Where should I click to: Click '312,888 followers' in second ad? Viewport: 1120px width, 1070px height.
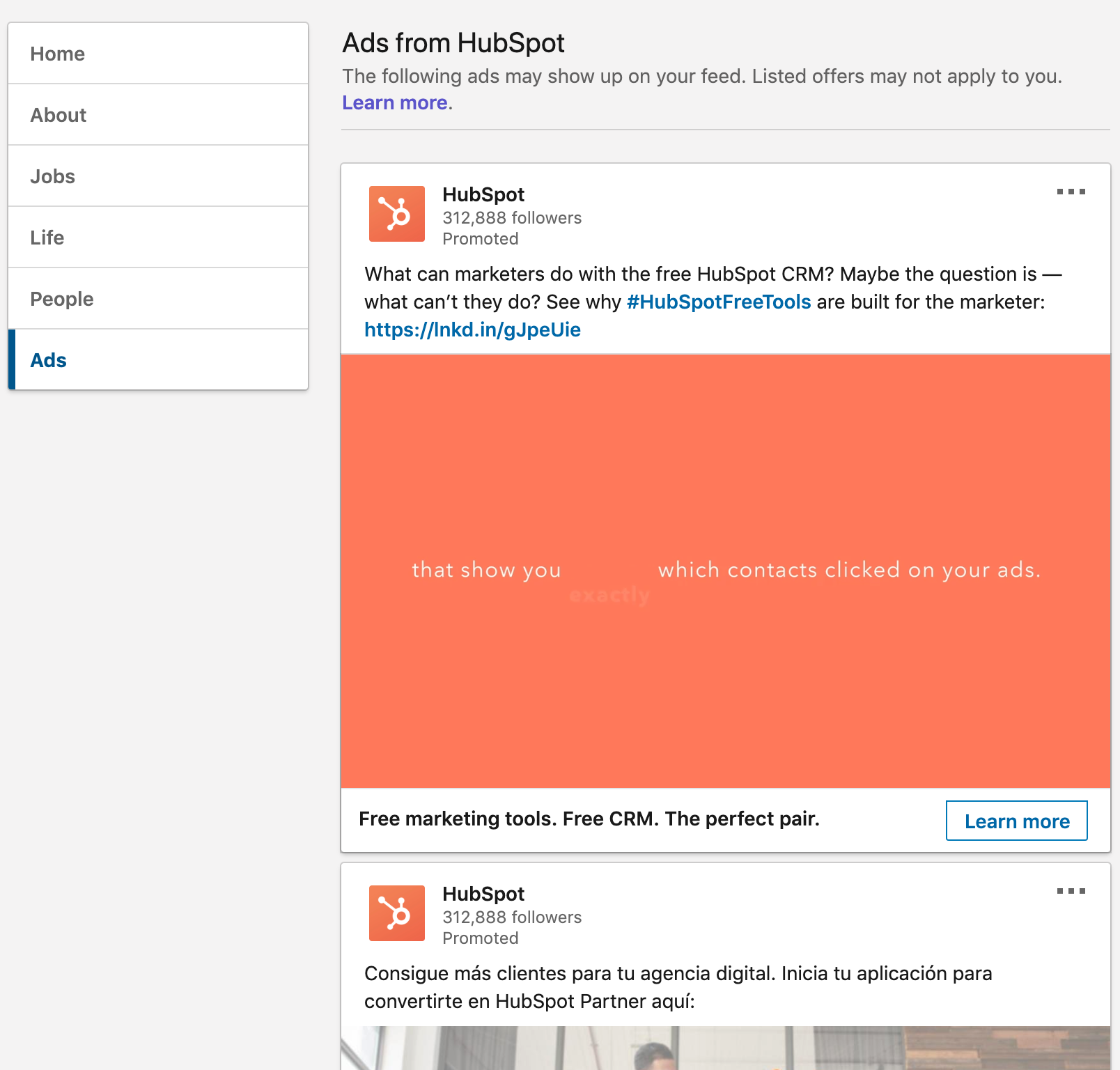(x=512, y=917)
